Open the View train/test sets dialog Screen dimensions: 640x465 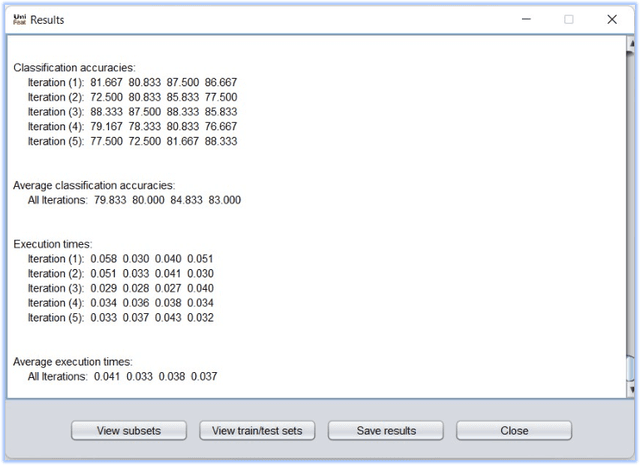[x=257, y=430]
